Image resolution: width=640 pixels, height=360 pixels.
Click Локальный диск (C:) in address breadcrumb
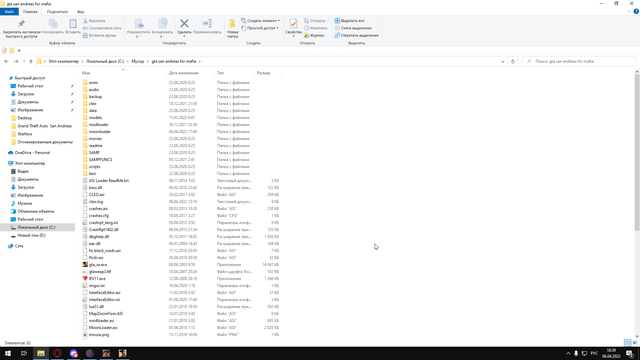(x=104, y=61)
